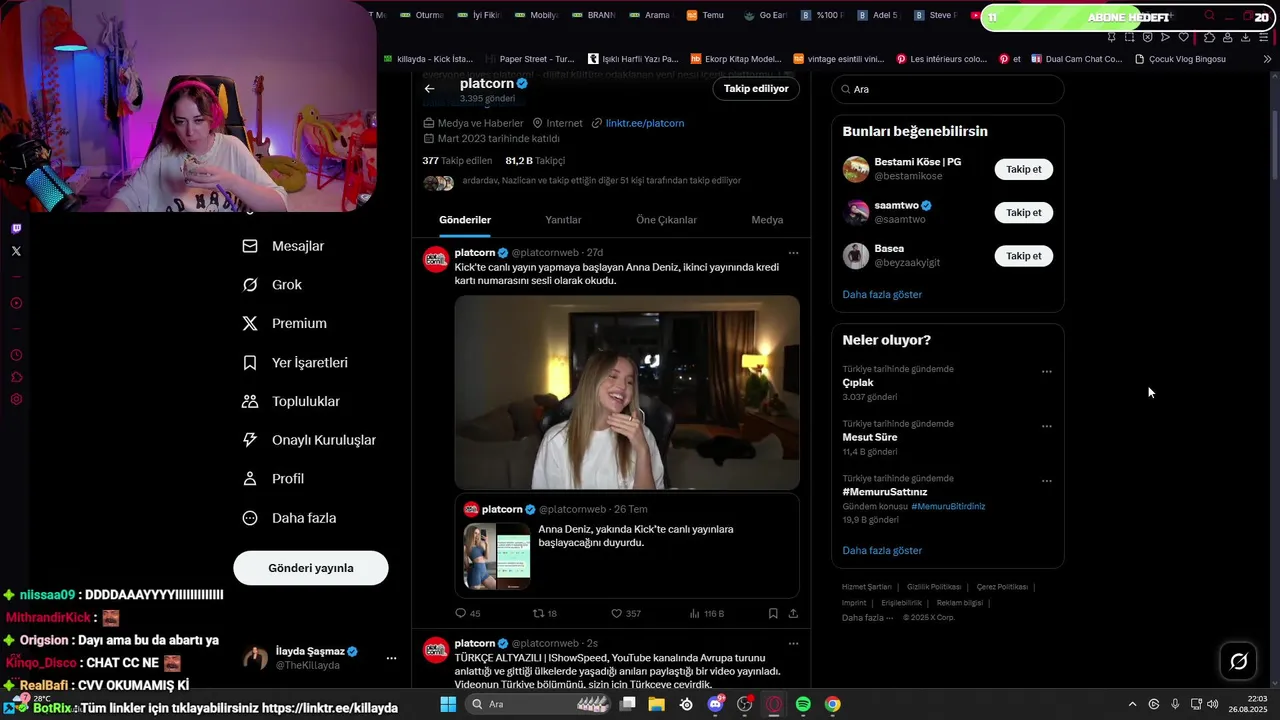Open Temu bookmark tab
Image resolution: width=1280 pixels, height=720 pixels.
705,15
